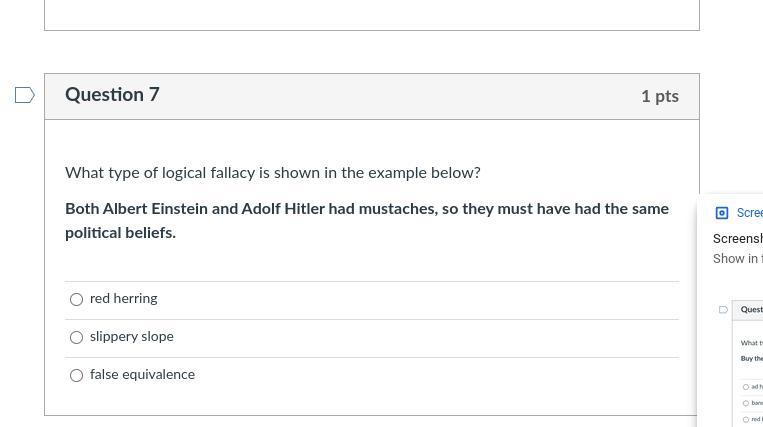Choose the "slippery slope" radio option
Image resolution: width=763 pixels, height=427 pixels.
click(76, 337)
